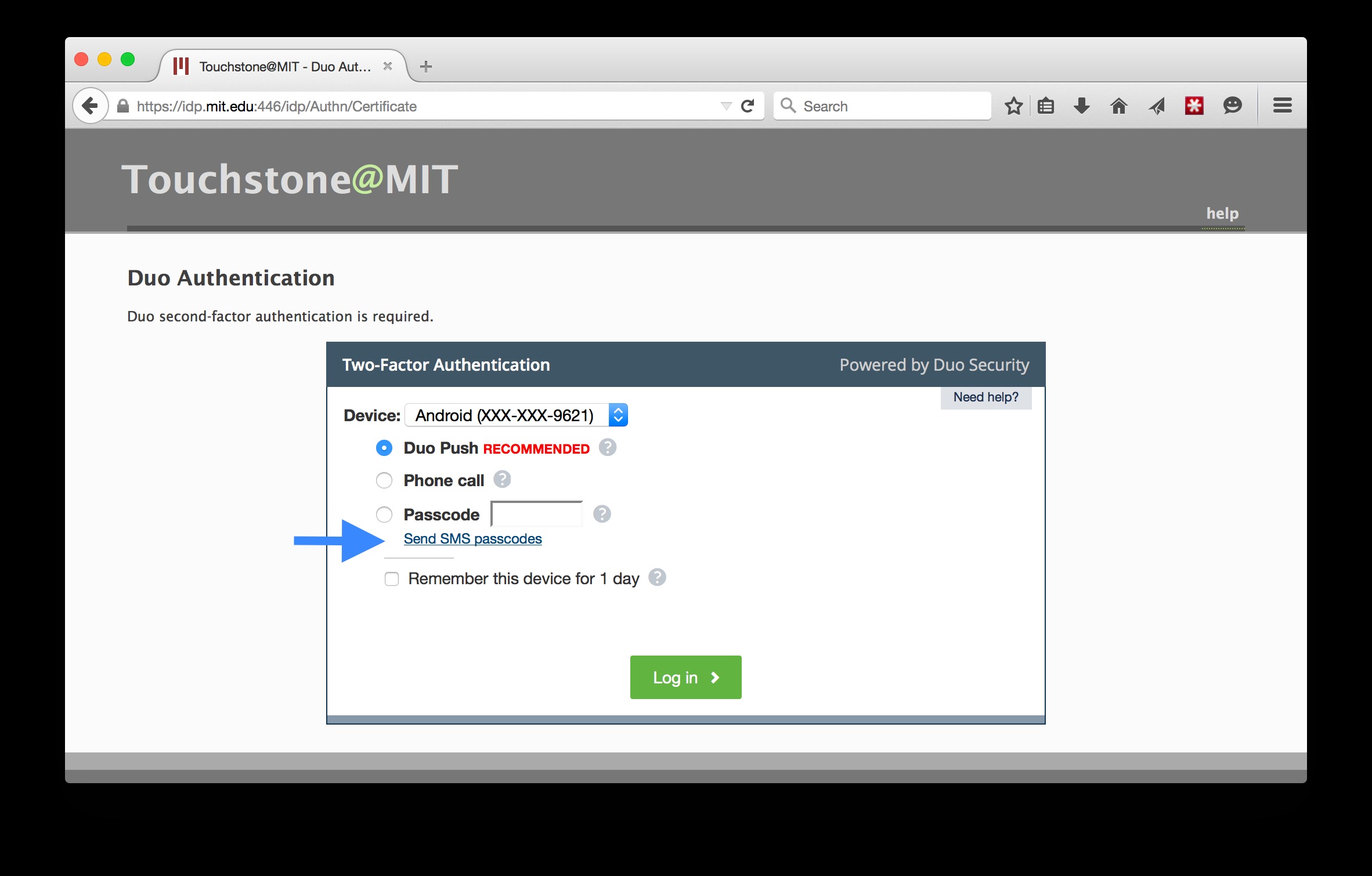The height and width of the screenshot is (876, 1372).
Task: Click the address bar URL
Action: pos(277,106)
